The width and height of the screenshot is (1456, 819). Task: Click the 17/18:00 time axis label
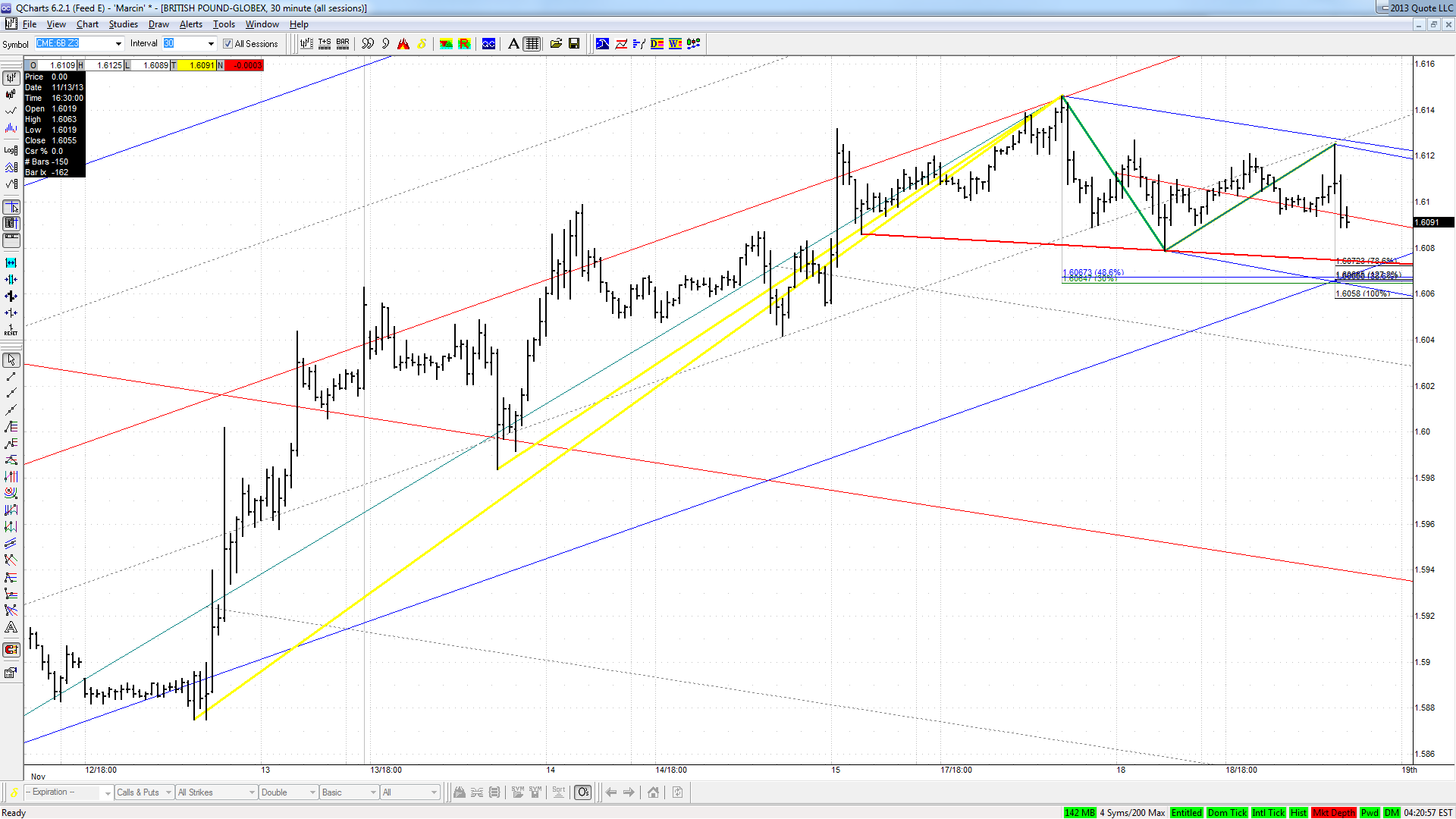point(955,770)
